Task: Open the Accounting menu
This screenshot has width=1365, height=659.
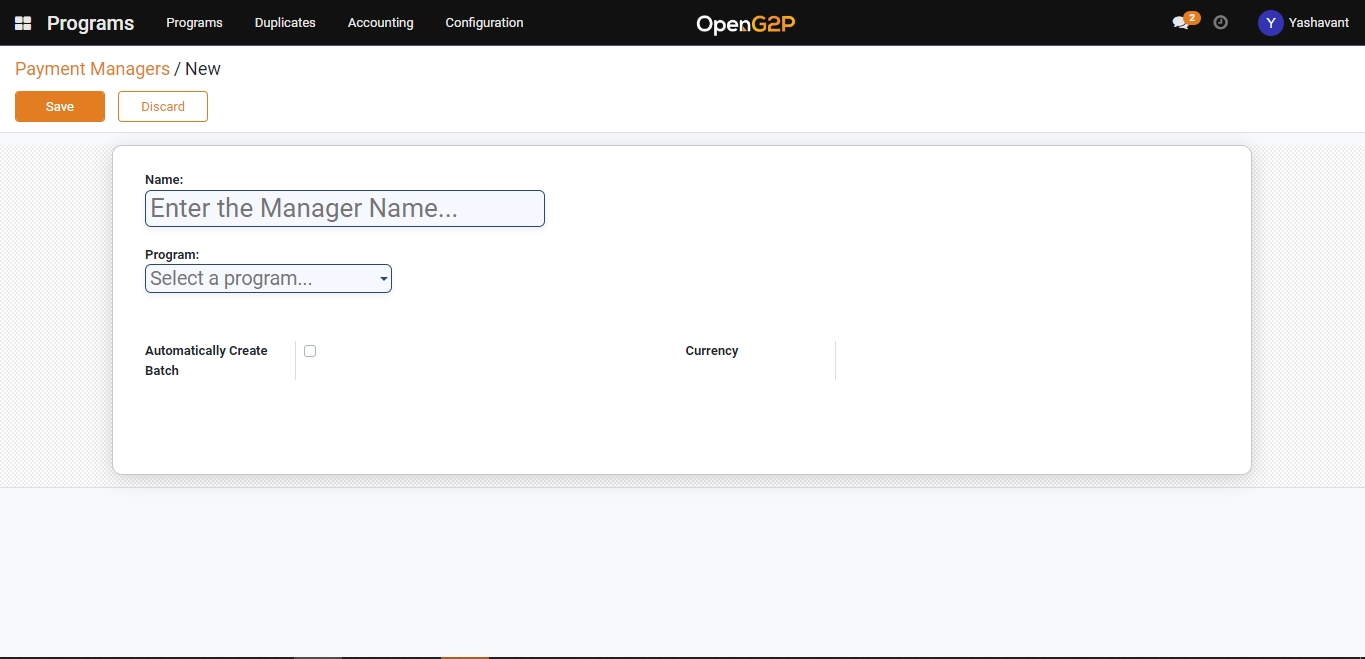Action: pos(380,23)
